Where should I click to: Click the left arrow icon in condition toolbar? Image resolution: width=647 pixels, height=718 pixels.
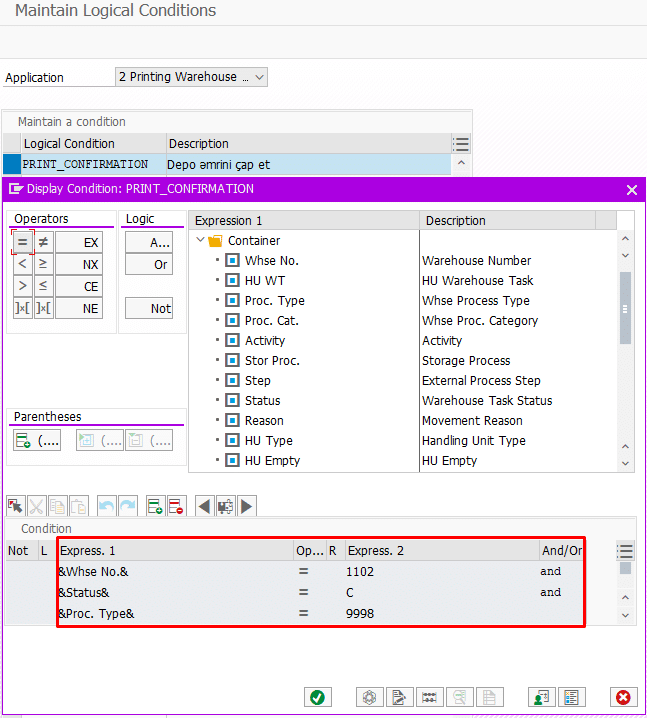pyautogui.click(x=204, y=507)
